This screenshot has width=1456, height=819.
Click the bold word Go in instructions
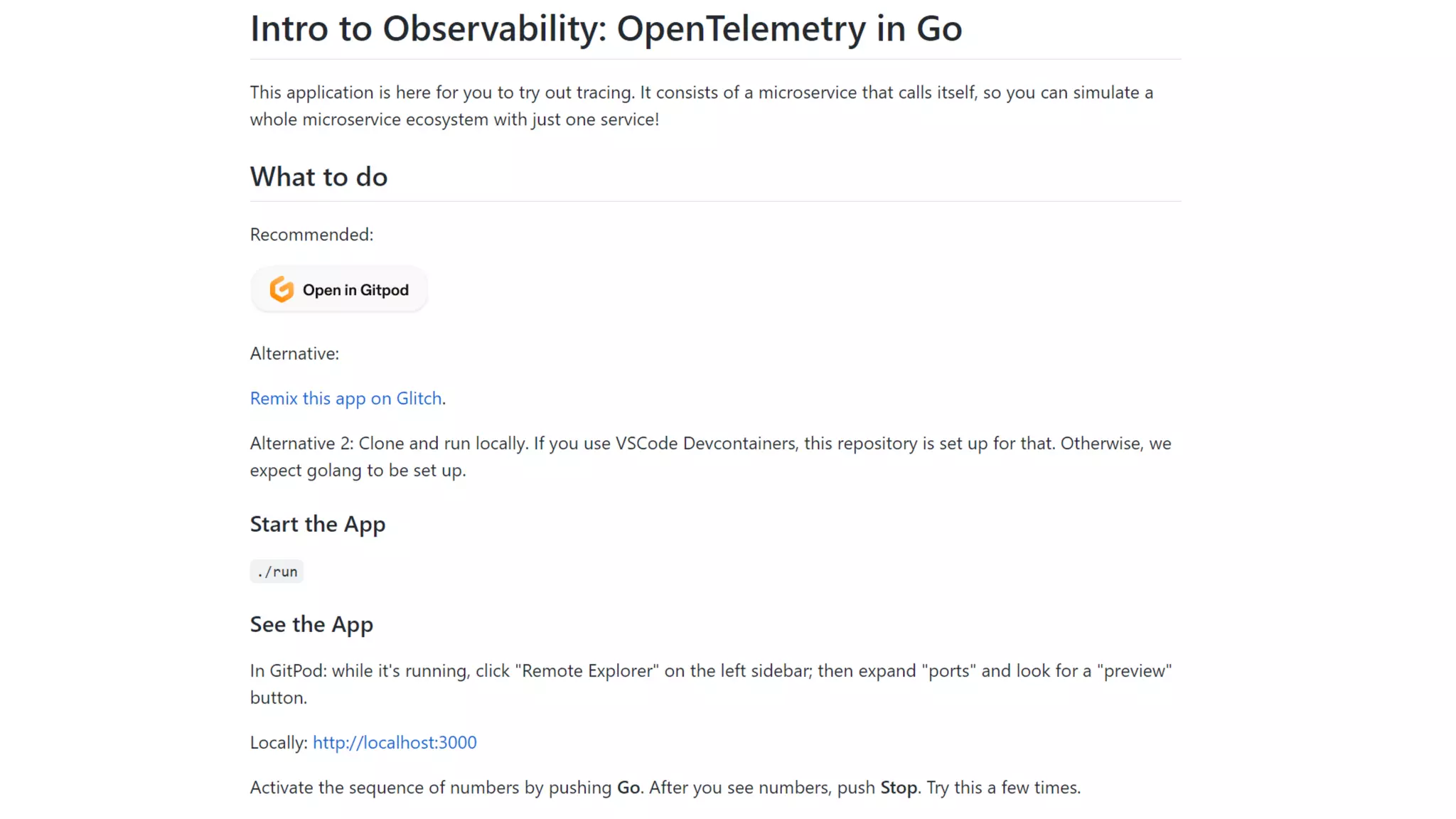click(628, 788)
